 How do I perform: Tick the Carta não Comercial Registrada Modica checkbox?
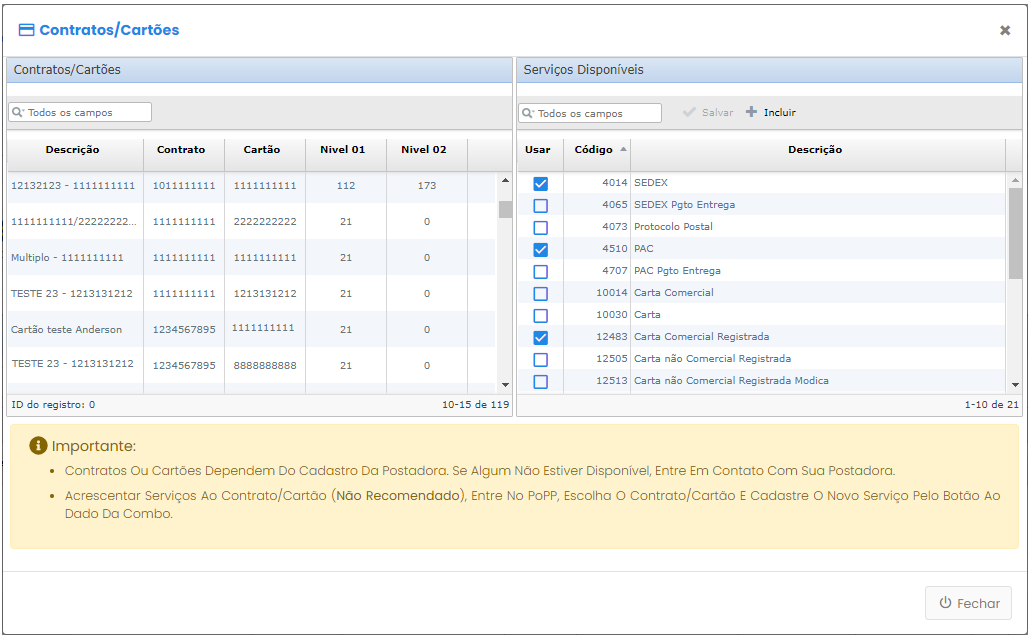tap(540, 381)
